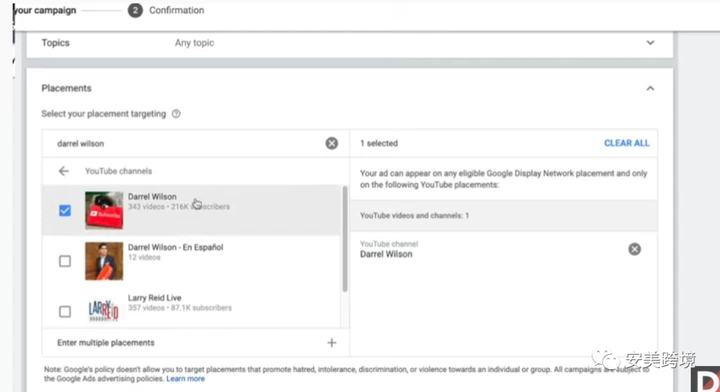Click 'Darrel Wilson' name in selected panel
This screenshot has width=720, height=392.
point(386,254)
